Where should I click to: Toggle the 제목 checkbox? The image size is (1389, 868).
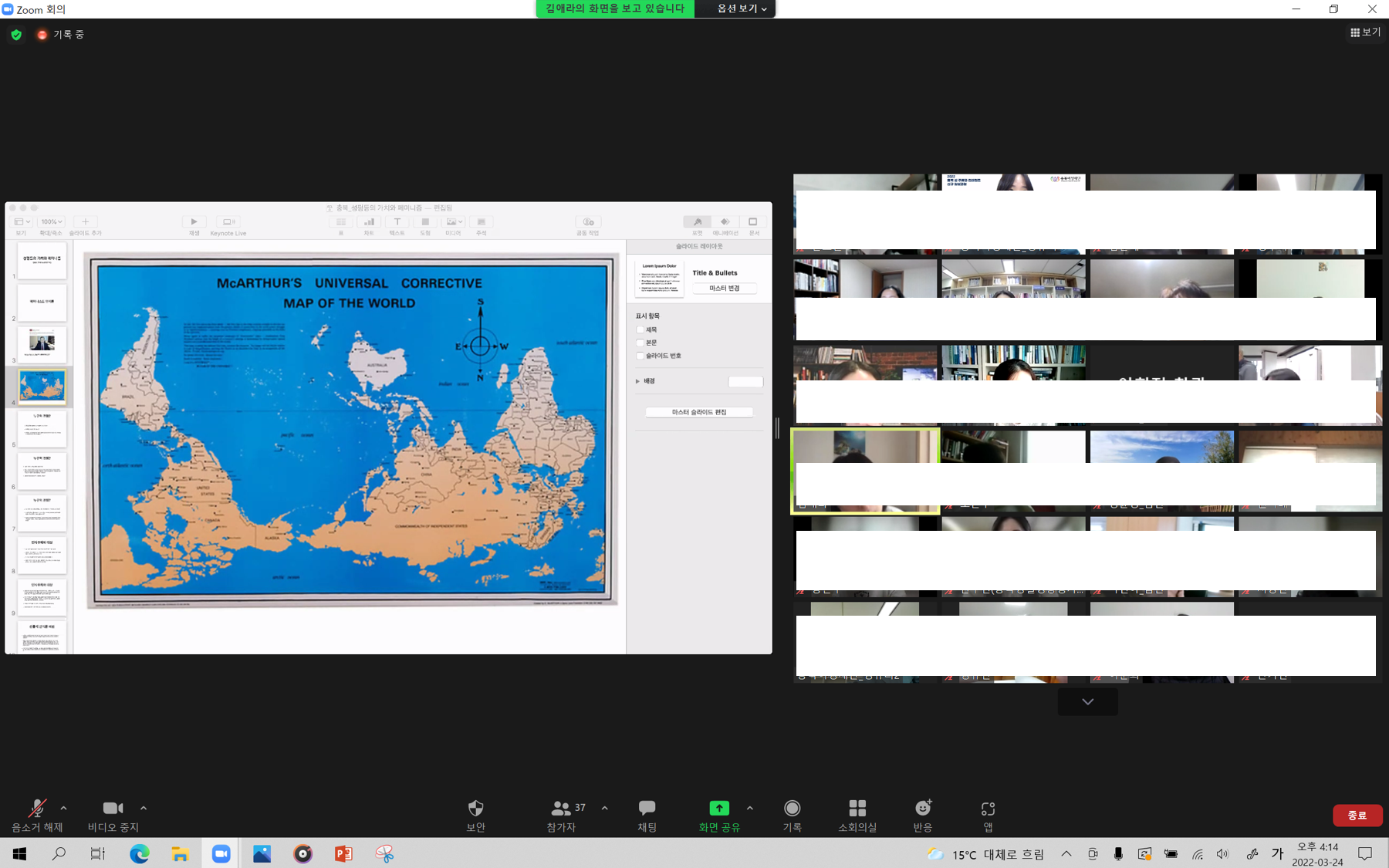[x=640, y=329]
